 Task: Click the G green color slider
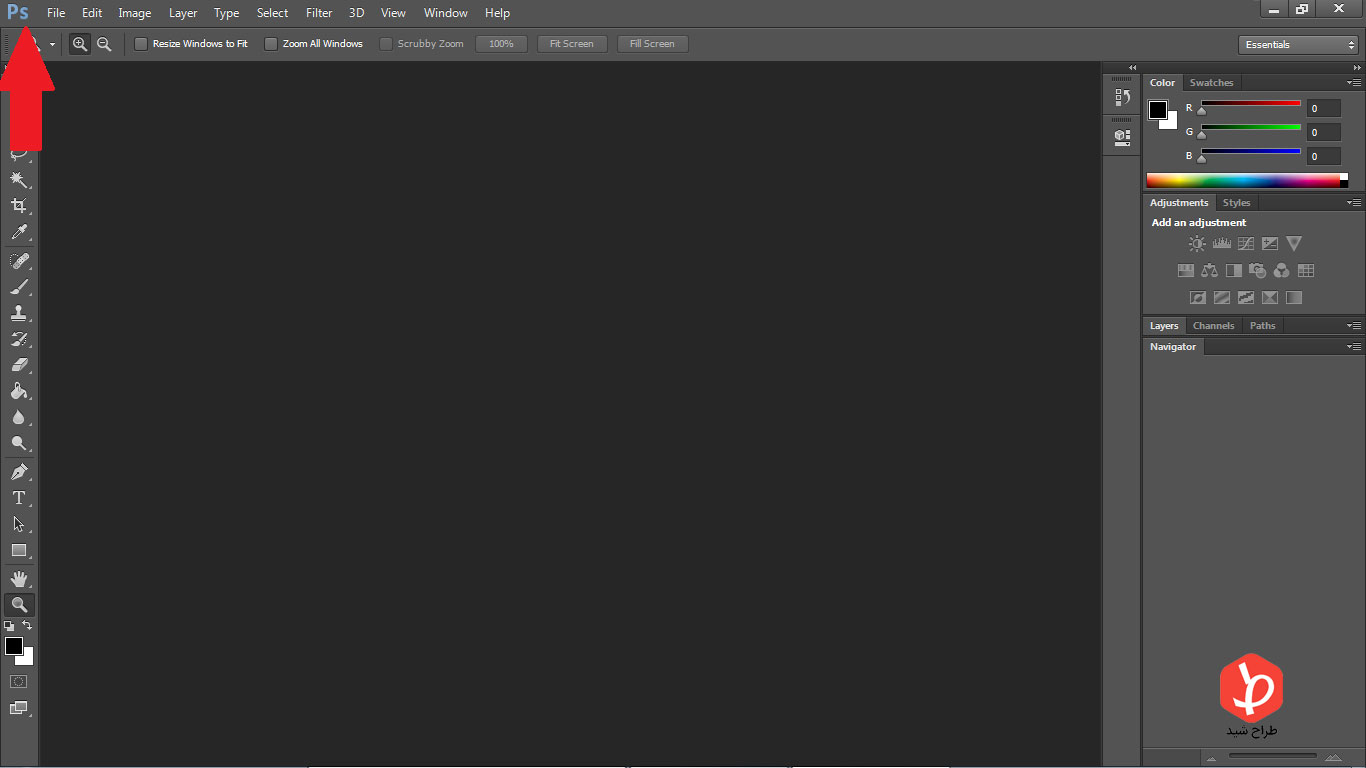click(x=1250, y=128)
